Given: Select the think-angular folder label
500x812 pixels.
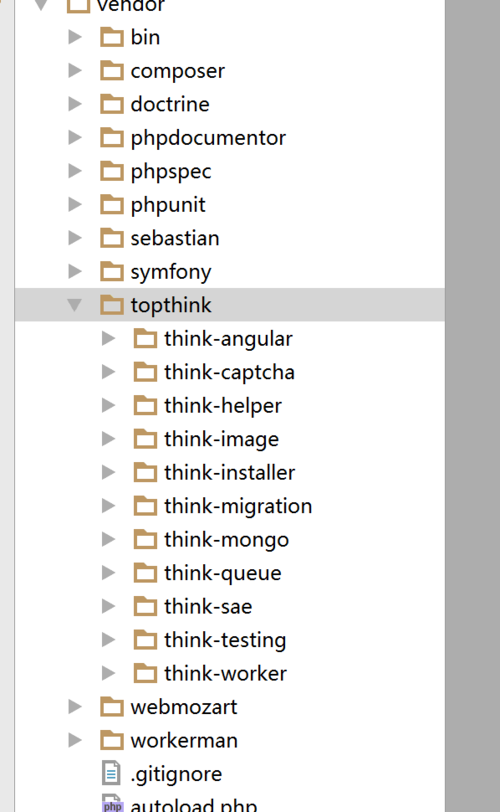Looking at the screenshot, I should coord(228,339).
